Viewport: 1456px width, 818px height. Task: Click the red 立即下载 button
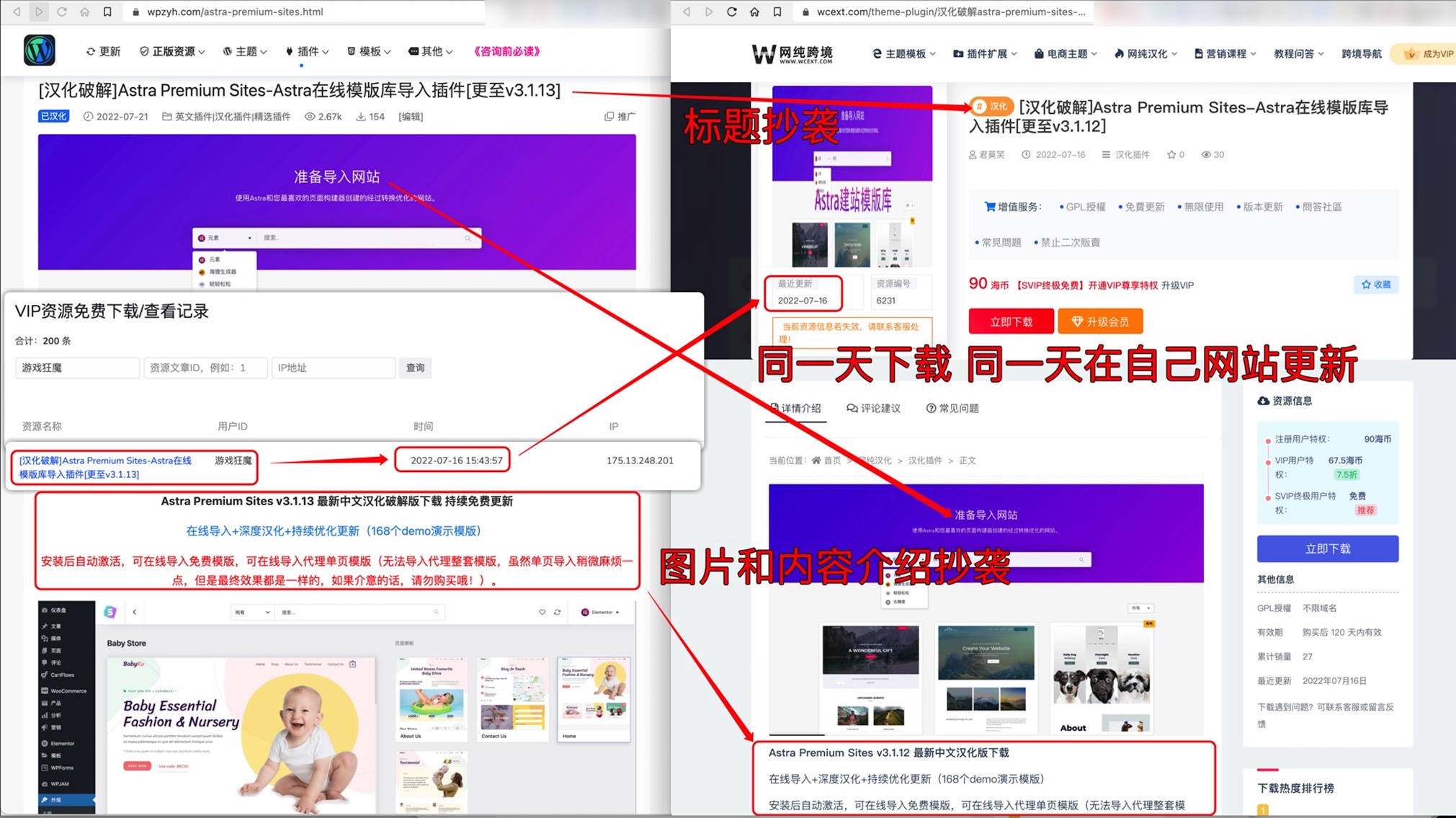click(x=1011, y=321)
